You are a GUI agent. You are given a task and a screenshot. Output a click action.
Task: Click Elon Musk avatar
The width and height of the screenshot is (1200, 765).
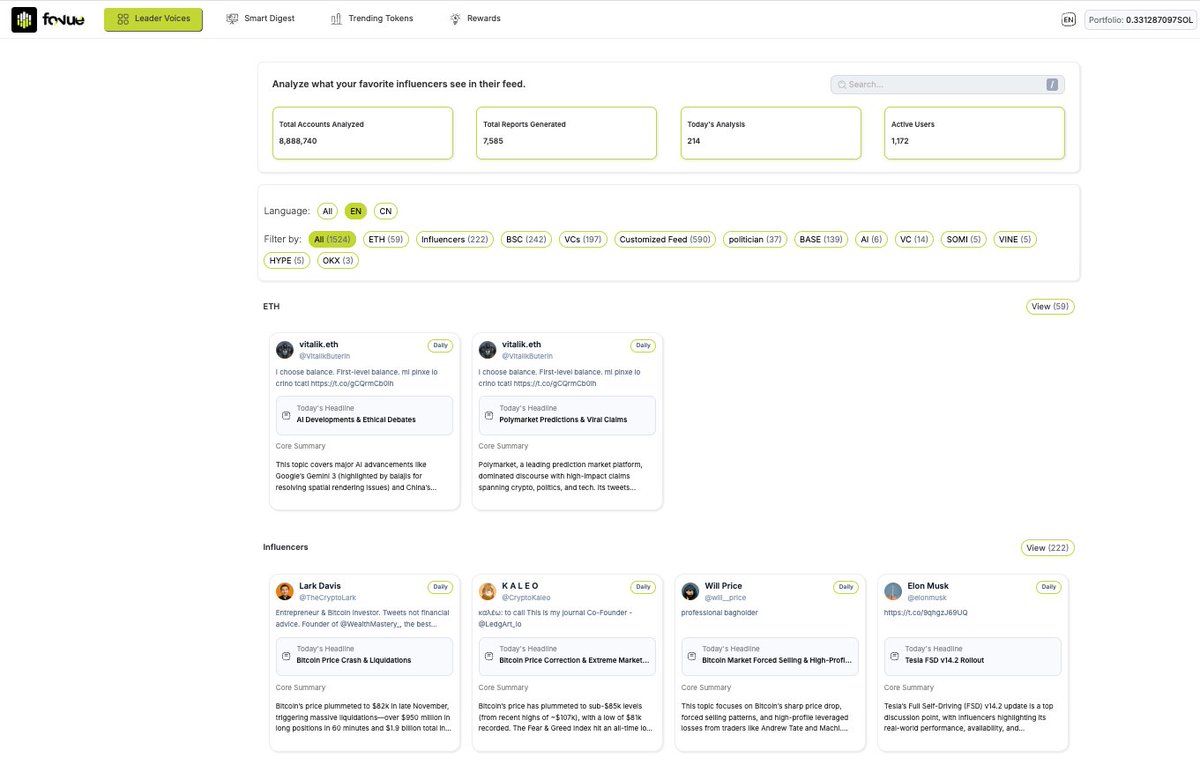pos(893,591)
